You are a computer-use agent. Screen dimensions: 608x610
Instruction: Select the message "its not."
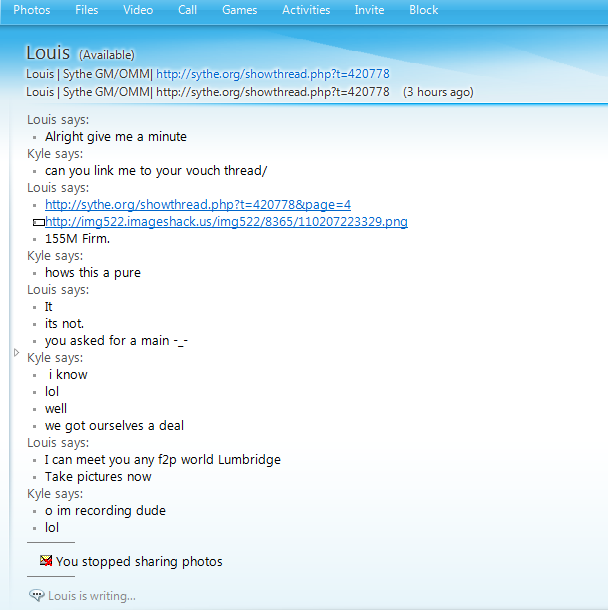(x=64, y=324)
